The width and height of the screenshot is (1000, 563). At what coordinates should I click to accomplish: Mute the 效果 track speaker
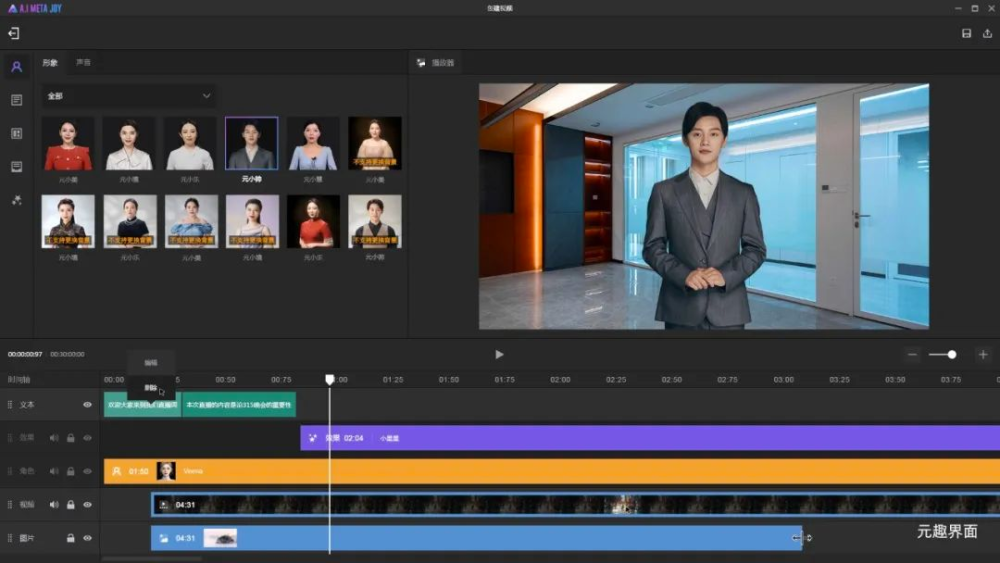(54, 438)
